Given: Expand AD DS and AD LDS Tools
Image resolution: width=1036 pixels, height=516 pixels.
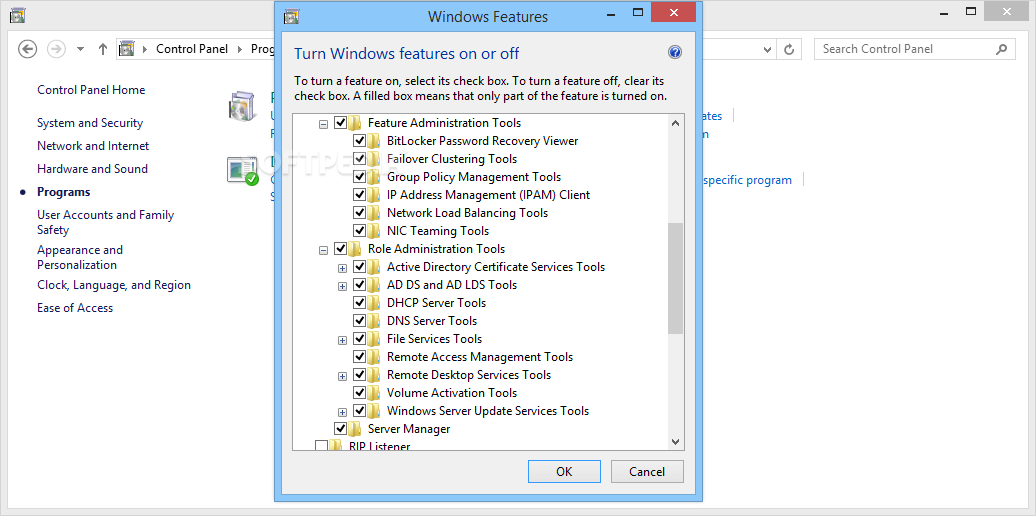Looking at the screenshot, I should (x=342, y=285).
